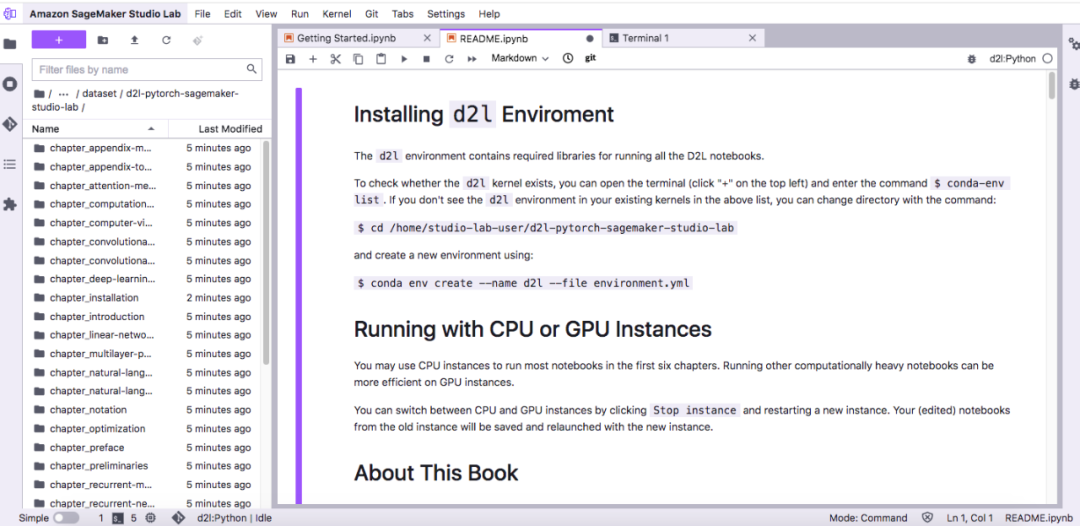
Task: Open the extension manager puzzle icon
Action: (10, 204)
